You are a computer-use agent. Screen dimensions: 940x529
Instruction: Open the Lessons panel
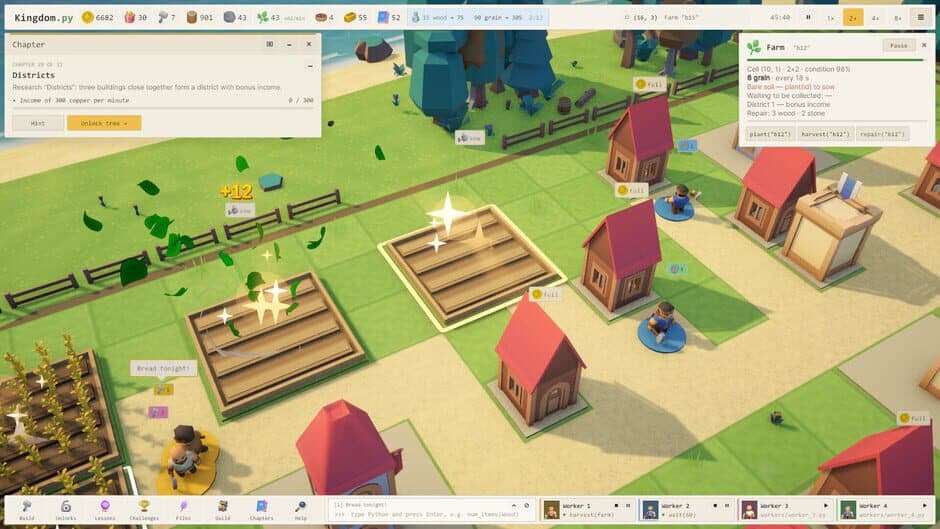coord(105,509)
